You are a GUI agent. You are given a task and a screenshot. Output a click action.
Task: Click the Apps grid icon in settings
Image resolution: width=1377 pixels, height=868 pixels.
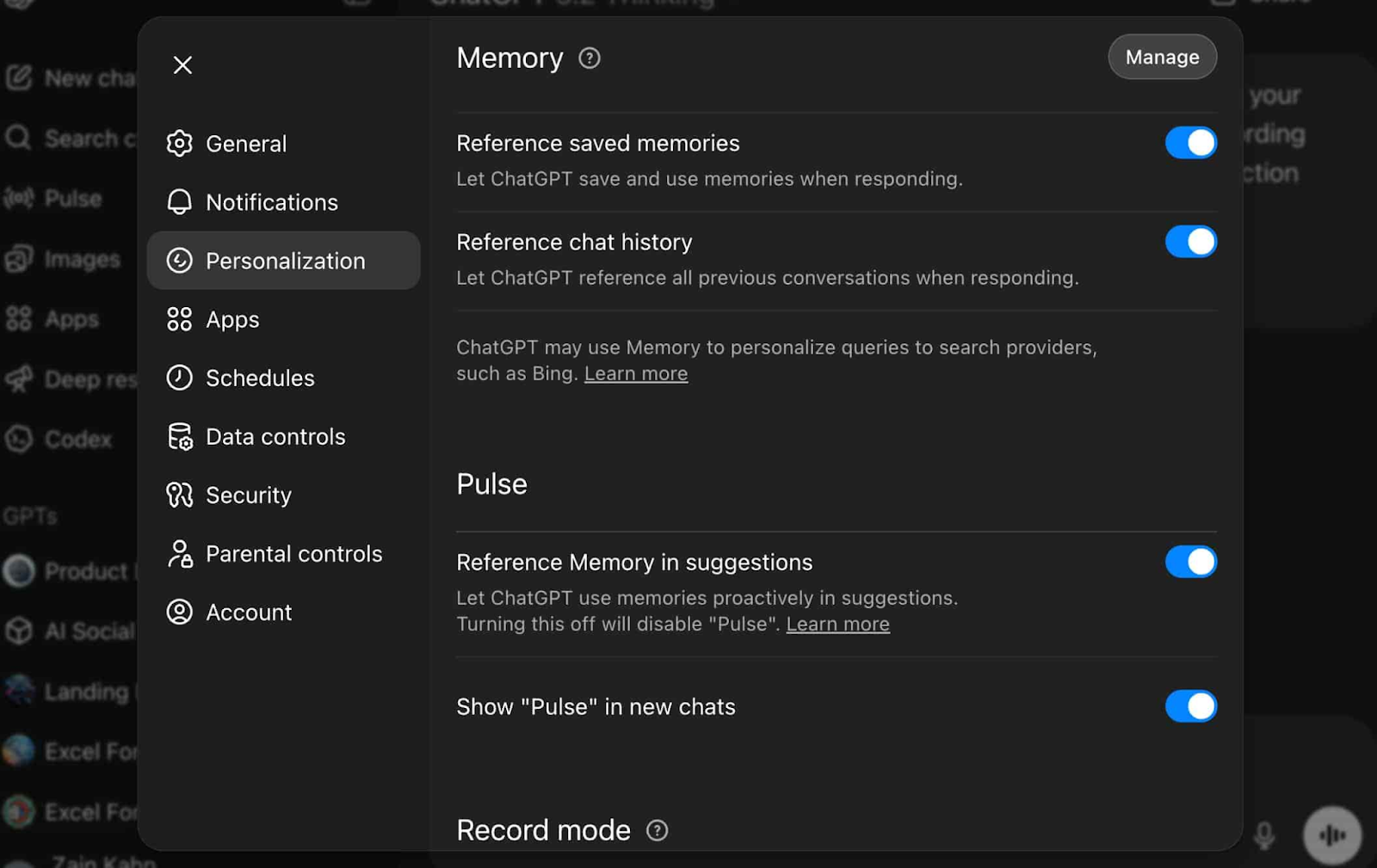click(x=179, y=319)
